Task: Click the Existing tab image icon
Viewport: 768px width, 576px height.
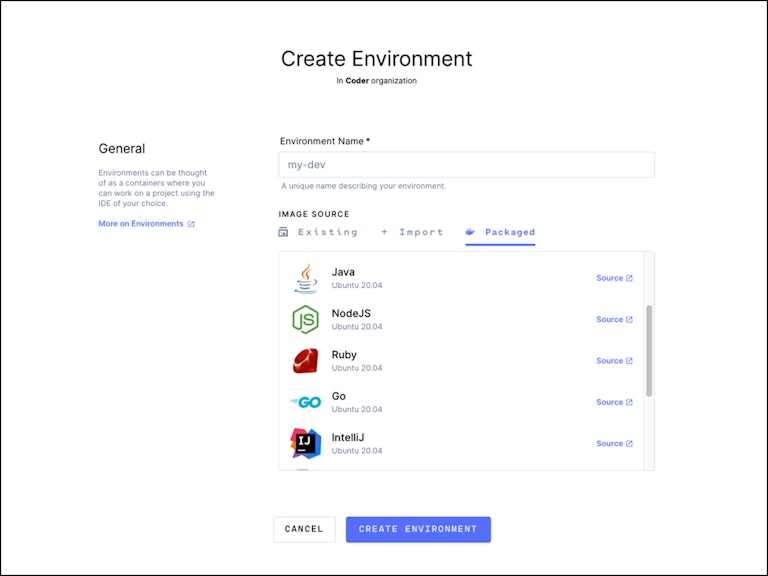Action: [283, 232]
